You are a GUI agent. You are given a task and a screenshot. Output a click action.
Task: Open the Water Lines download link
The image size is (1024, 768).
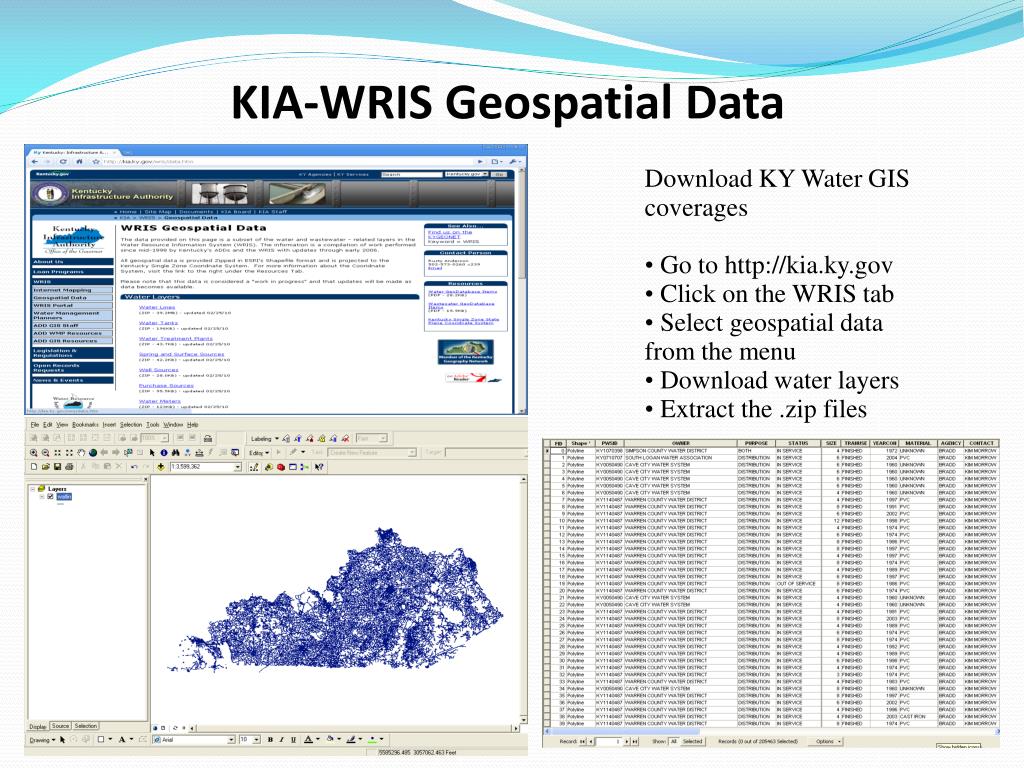tap(157, 307)
